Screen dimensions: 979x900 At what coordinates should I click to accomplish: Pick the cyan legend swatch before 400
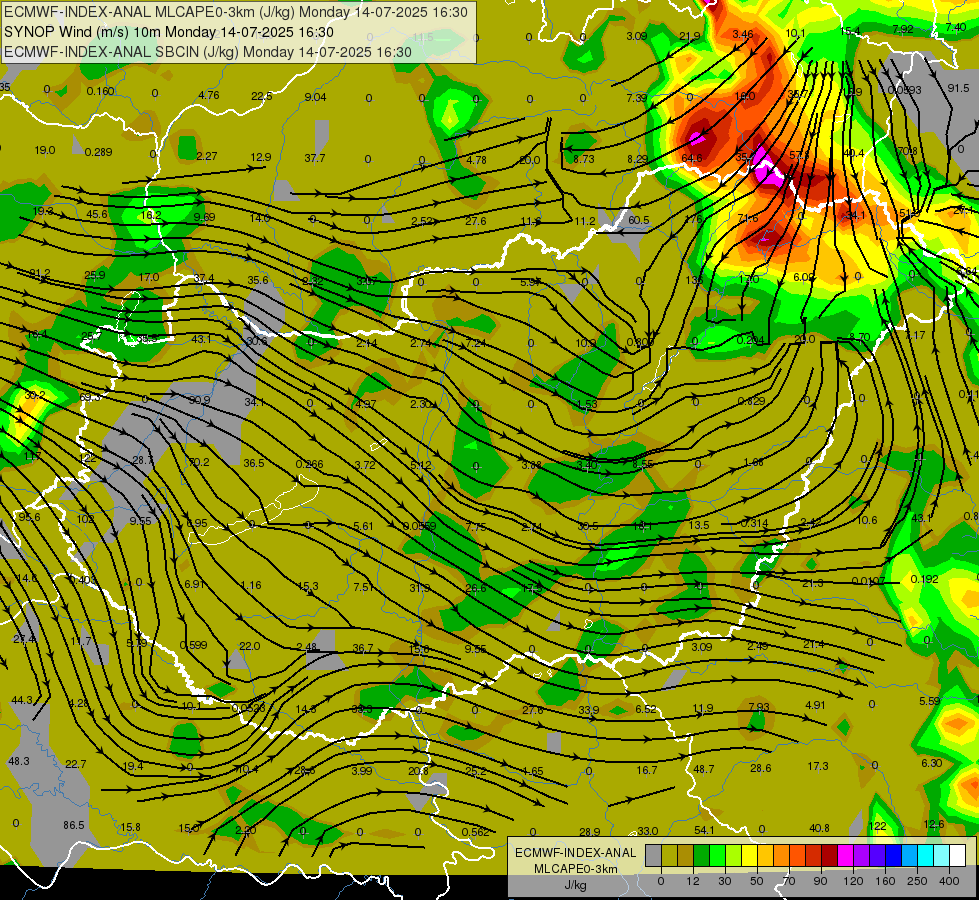tap(926, 856)
